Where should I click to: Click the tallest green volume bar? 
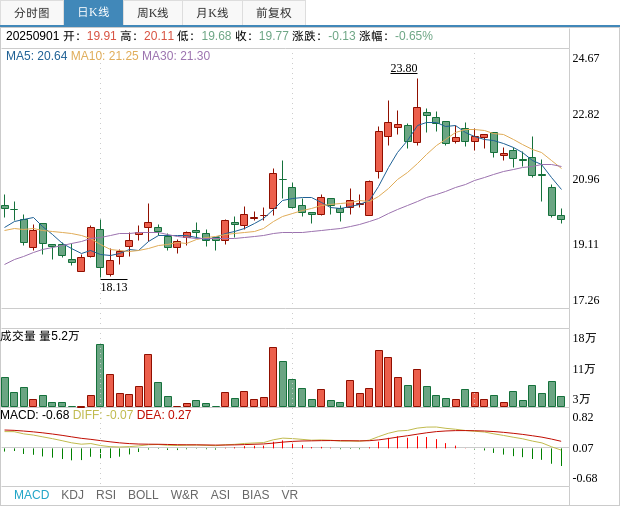point(100,376)
